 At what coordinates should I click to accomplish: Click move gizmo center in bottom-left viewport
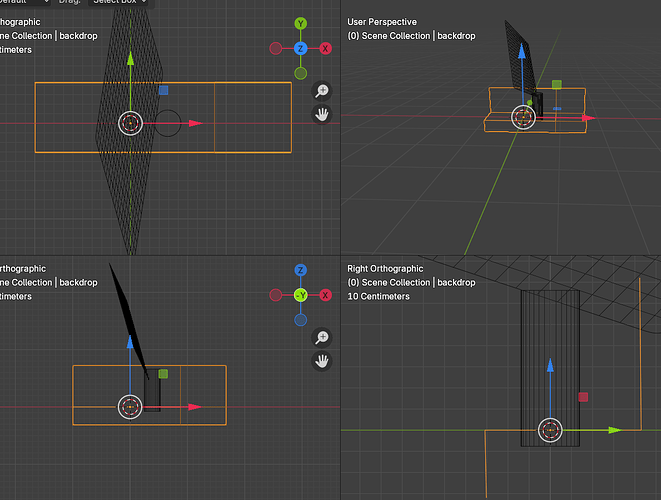coord(130,407)
